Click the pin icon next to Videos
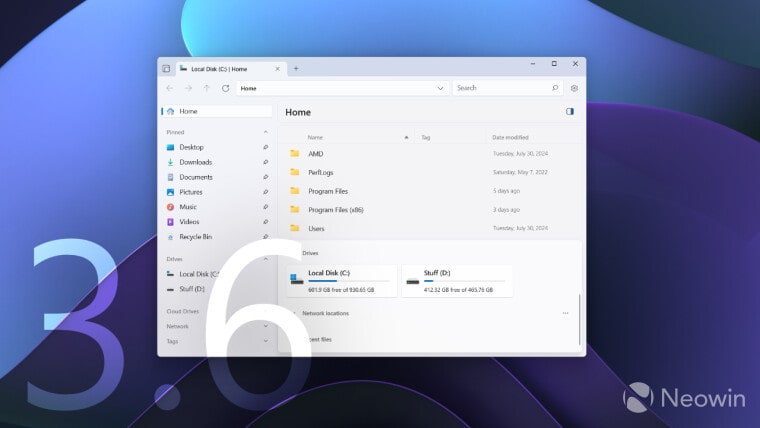The height and width of the screenshot is (428, 760). point(266,222)
